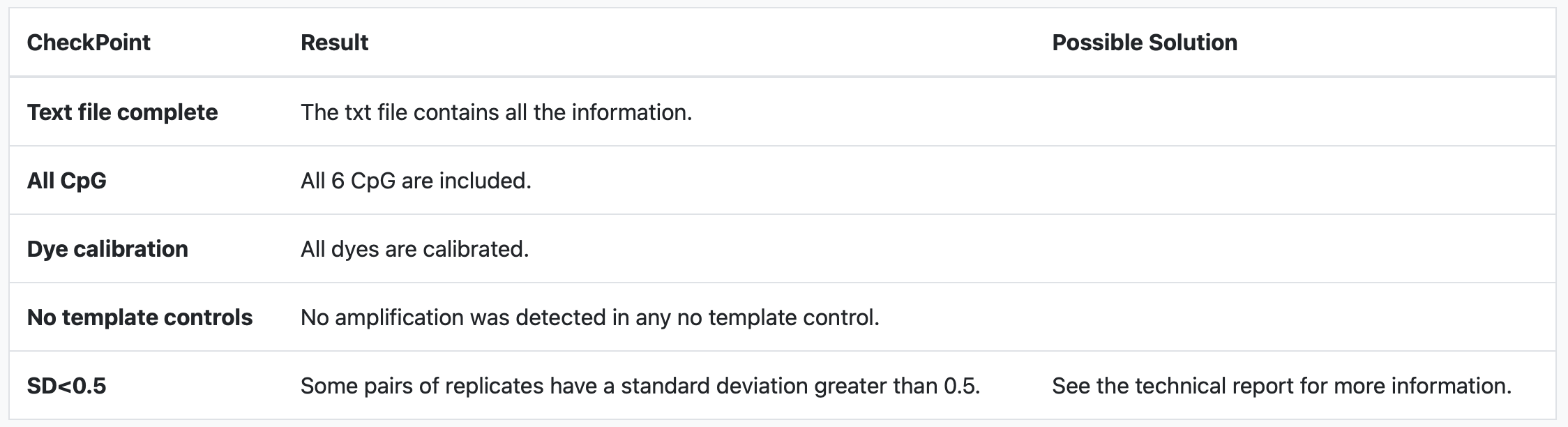Viewport: 1568px width, 427px height.
Task: Click the CheckPoint column header
Action: point(89,43)
